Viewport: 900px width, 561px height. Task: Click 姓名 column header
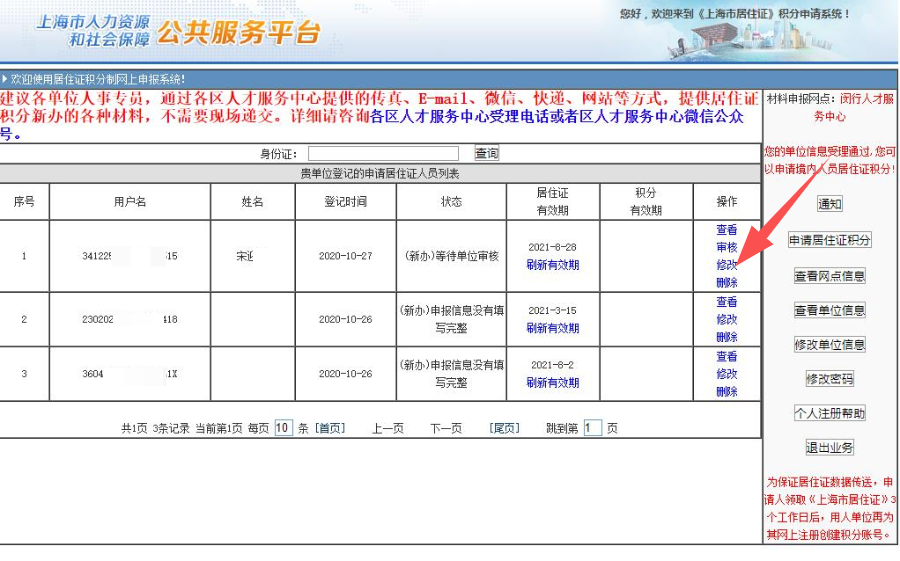[253, 202]
